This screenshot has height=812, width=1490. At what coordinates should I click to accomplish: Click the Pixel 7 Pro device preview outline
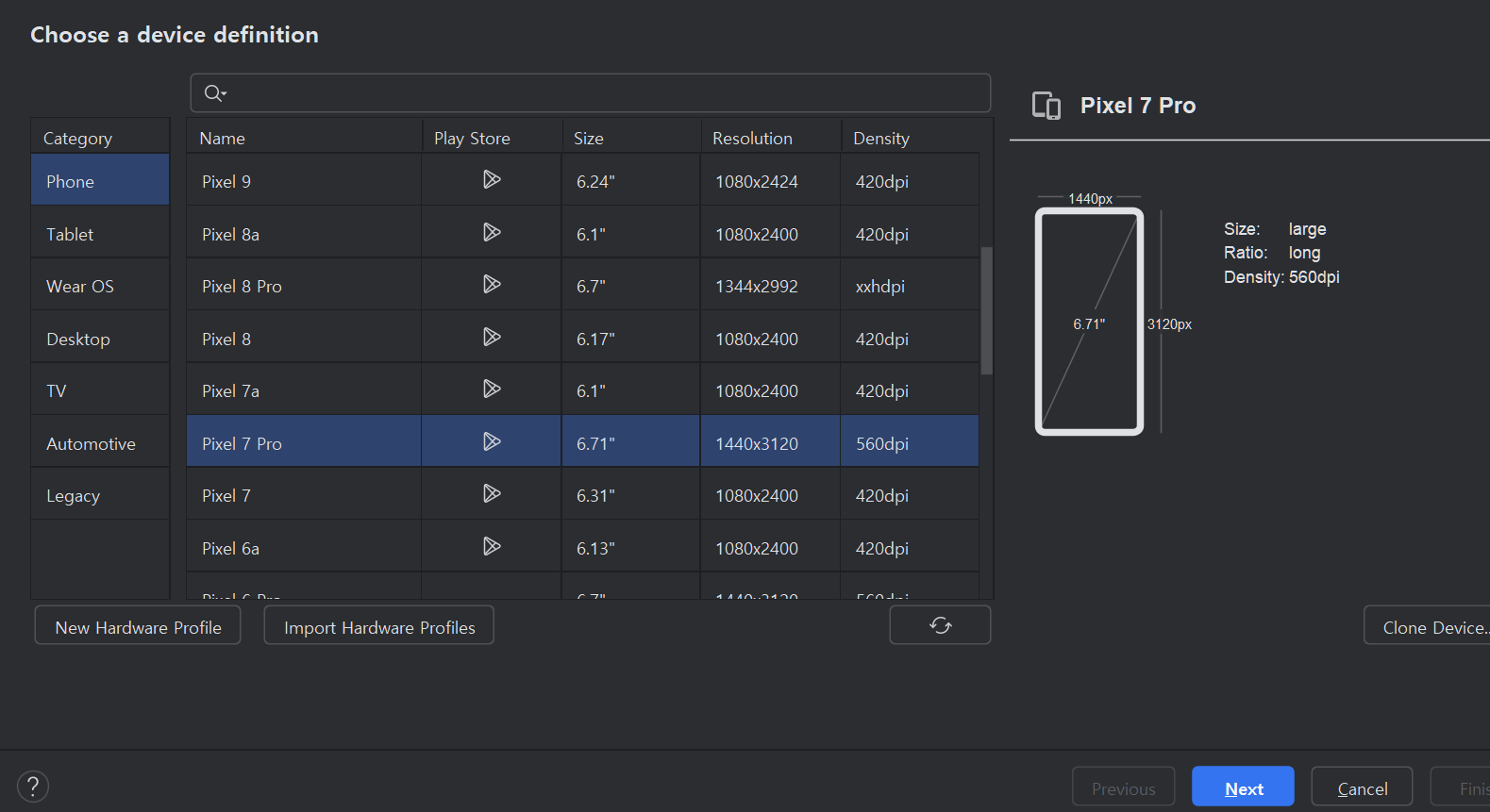coord(1089,322)
